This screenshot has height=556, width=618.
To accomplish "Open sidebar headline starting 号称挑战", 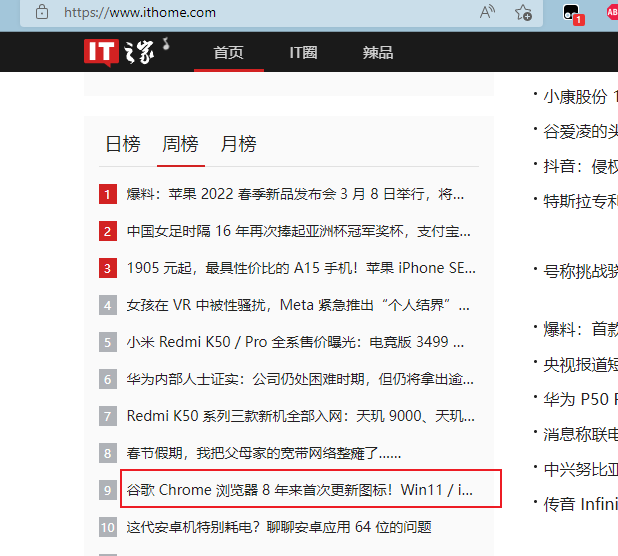I will click(581, 272).
